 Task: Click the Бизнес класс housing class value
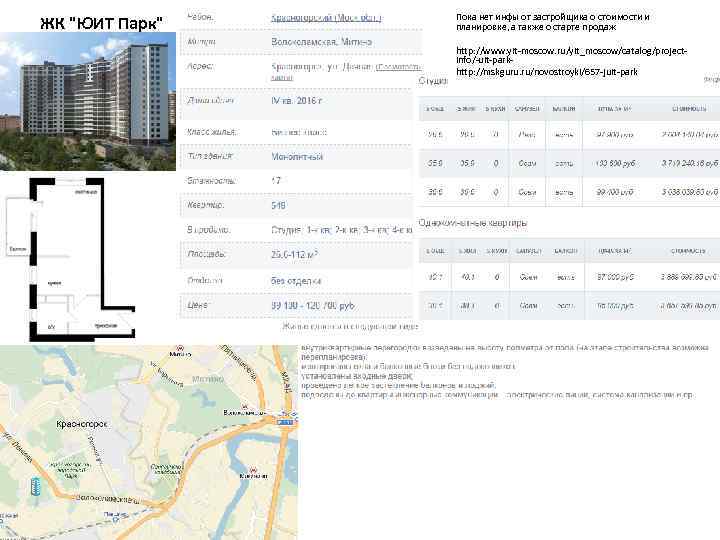(x=299, y=132)
